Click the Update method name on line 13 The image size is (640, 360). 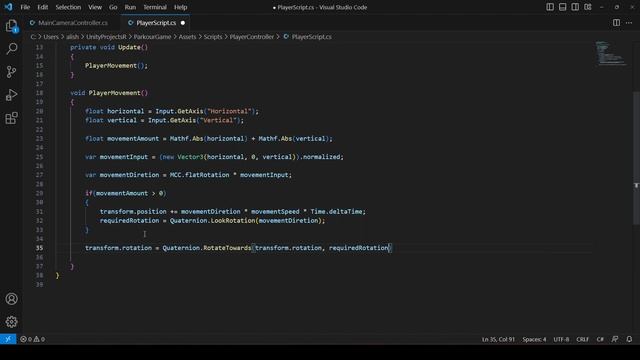[129, 47]
